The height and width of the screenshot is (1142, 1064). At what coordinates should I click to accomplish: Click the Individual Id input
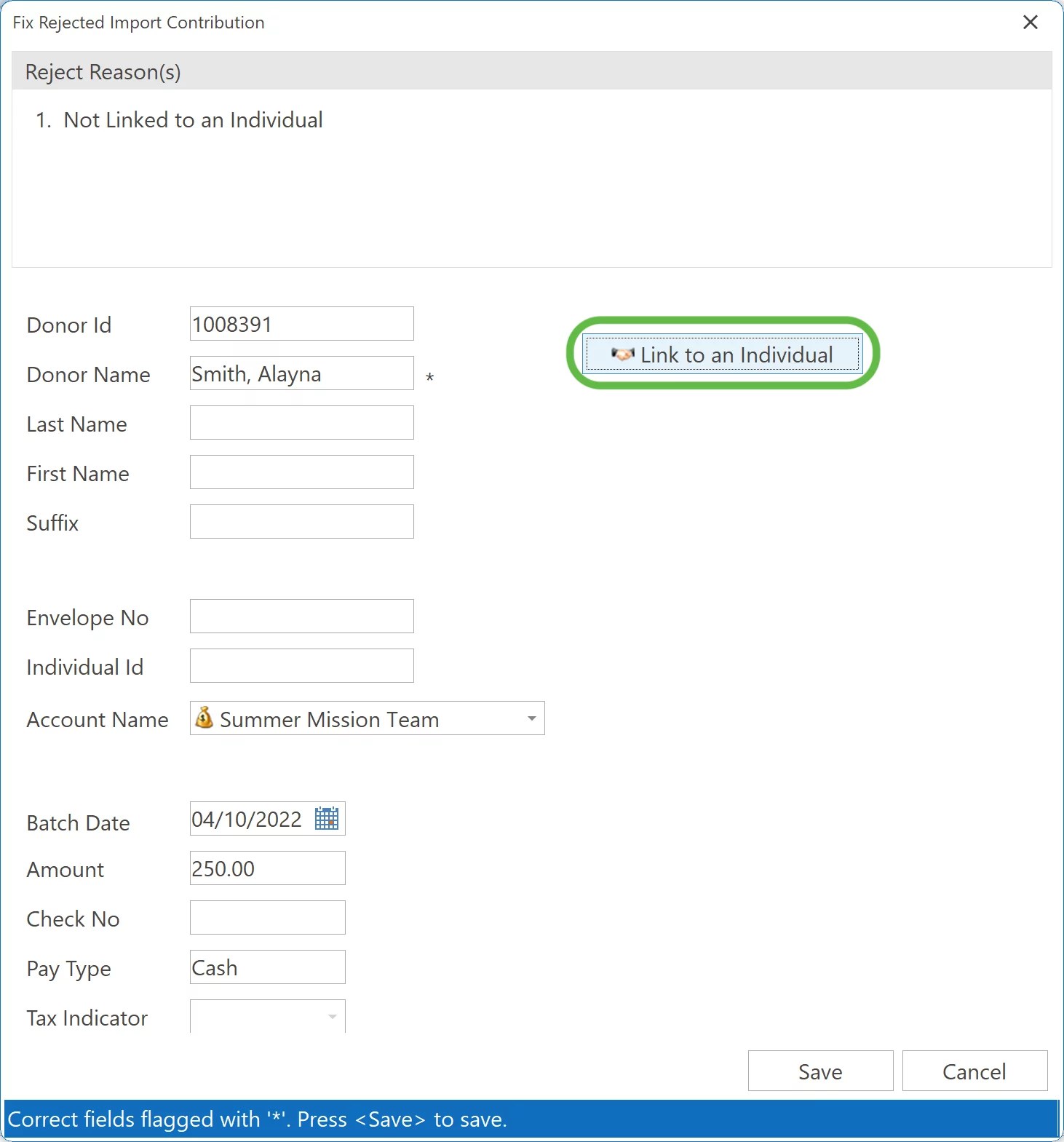coord(302,666)
